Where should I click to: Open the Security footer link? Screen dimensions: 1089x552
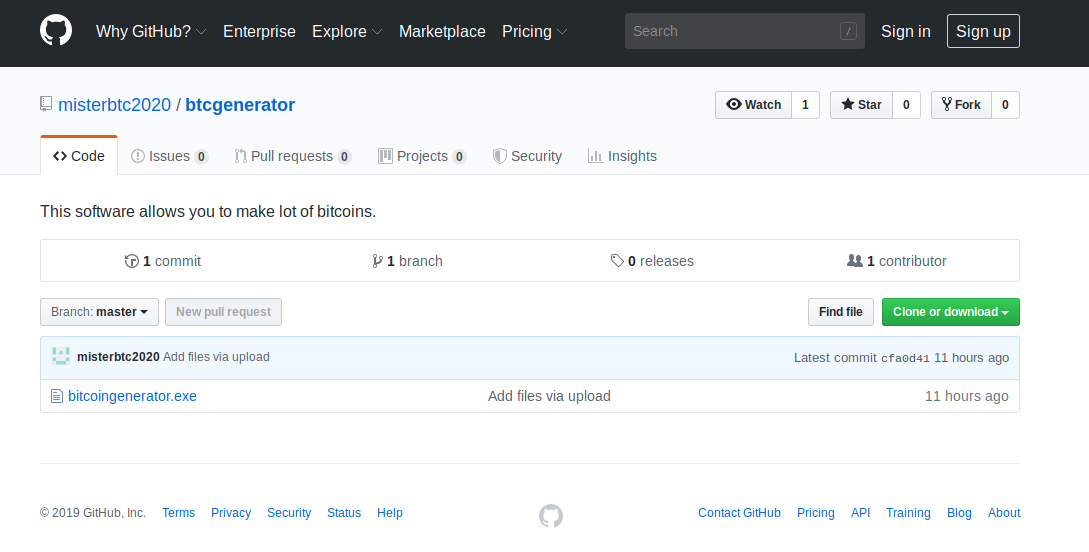289,512
